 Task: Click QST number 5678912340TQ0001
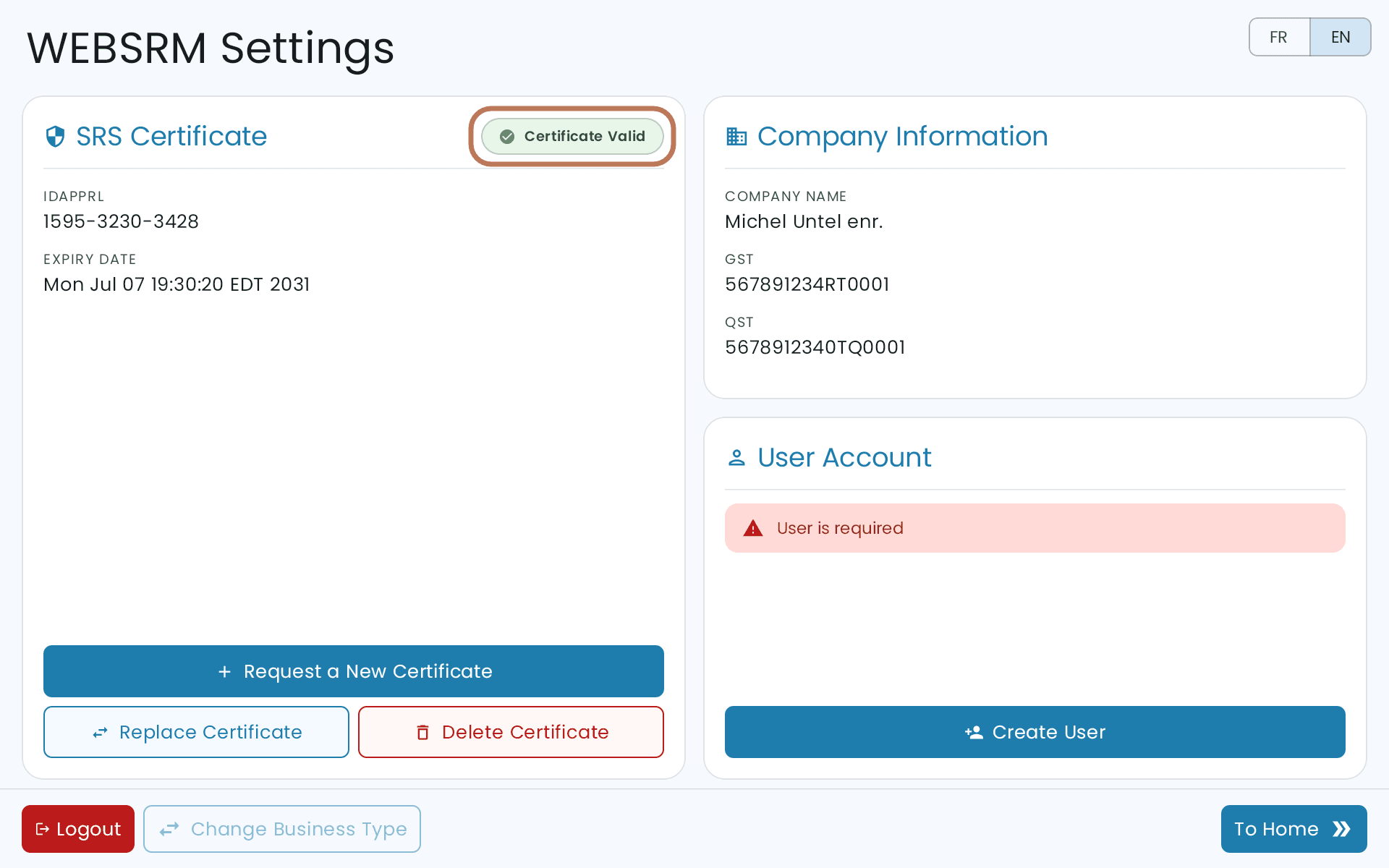[815, 347]
